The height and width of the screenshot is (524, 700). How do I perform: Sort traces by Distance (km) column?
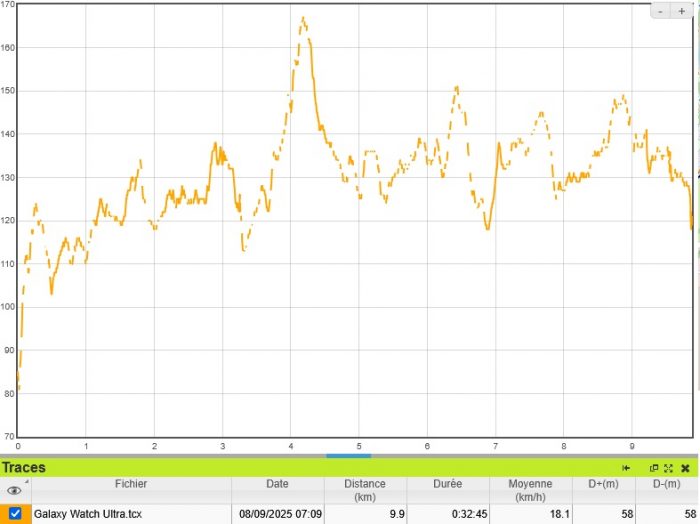click(365, 490)
